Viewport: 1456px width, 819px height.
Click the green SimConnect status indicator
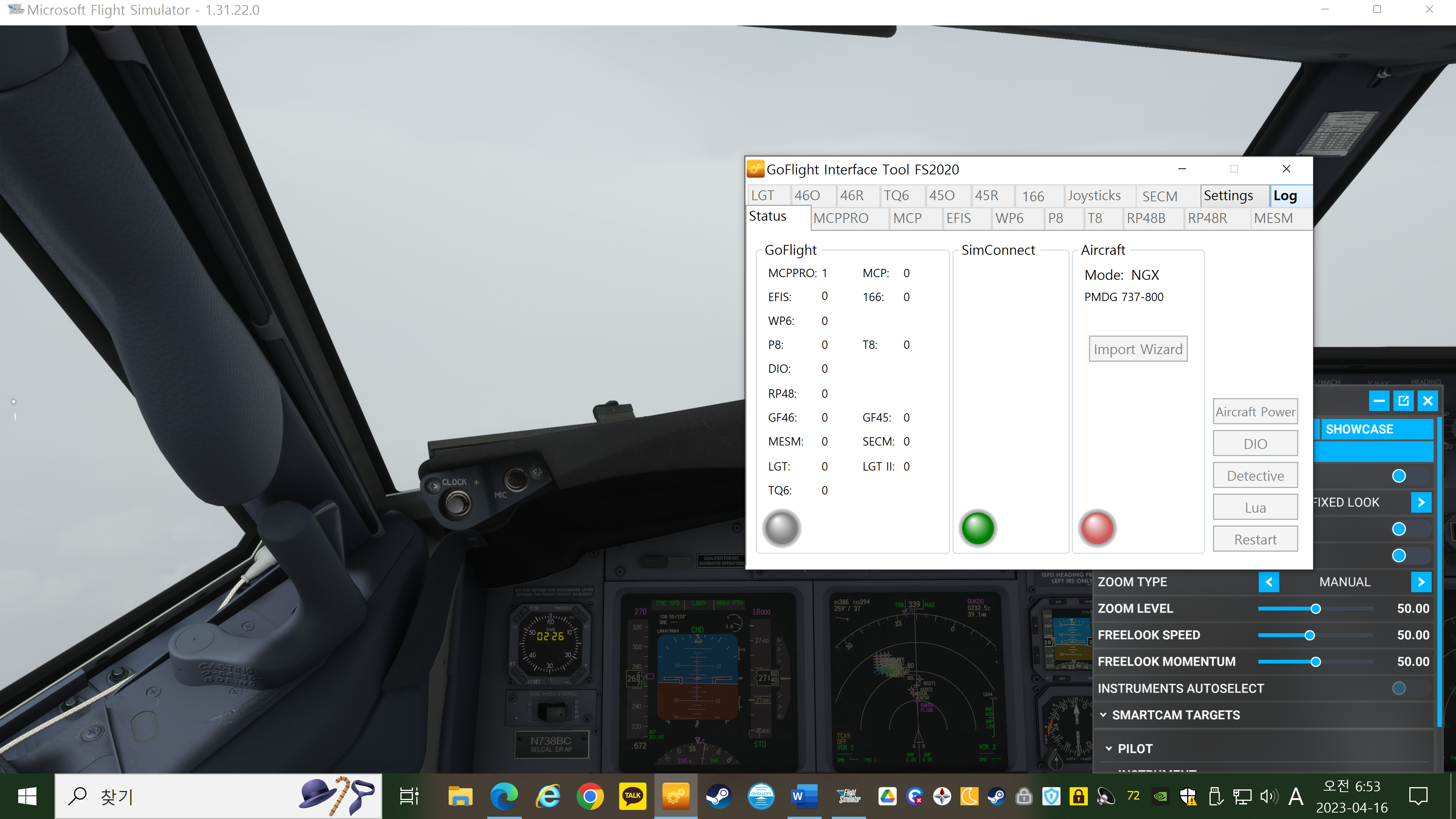click(978, 529)
